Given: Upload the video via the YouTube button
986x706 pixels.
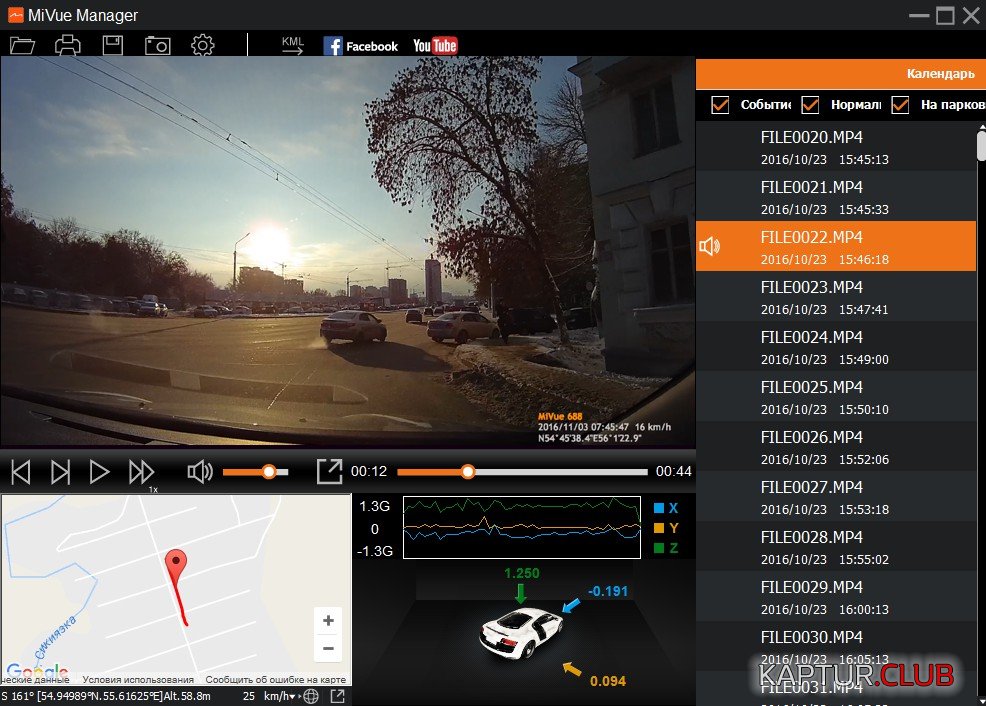Looking at the screenshot, I should tap(435, 46).
